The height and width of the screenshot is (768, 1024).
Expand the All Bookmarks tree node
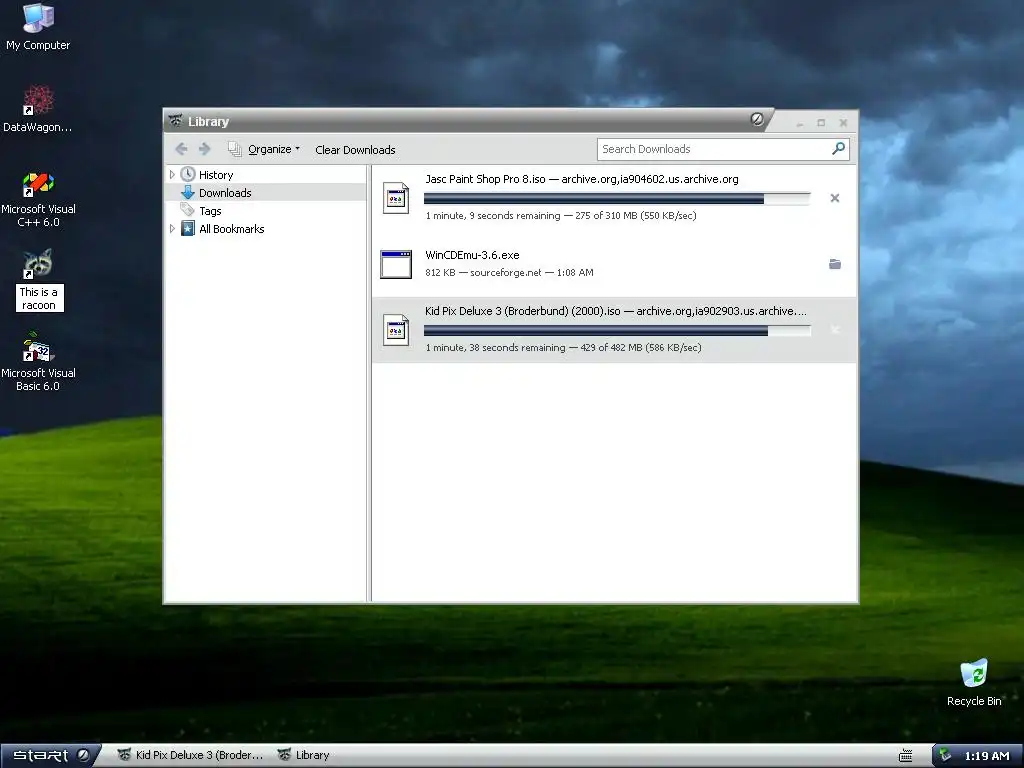(x=172, y=229)
